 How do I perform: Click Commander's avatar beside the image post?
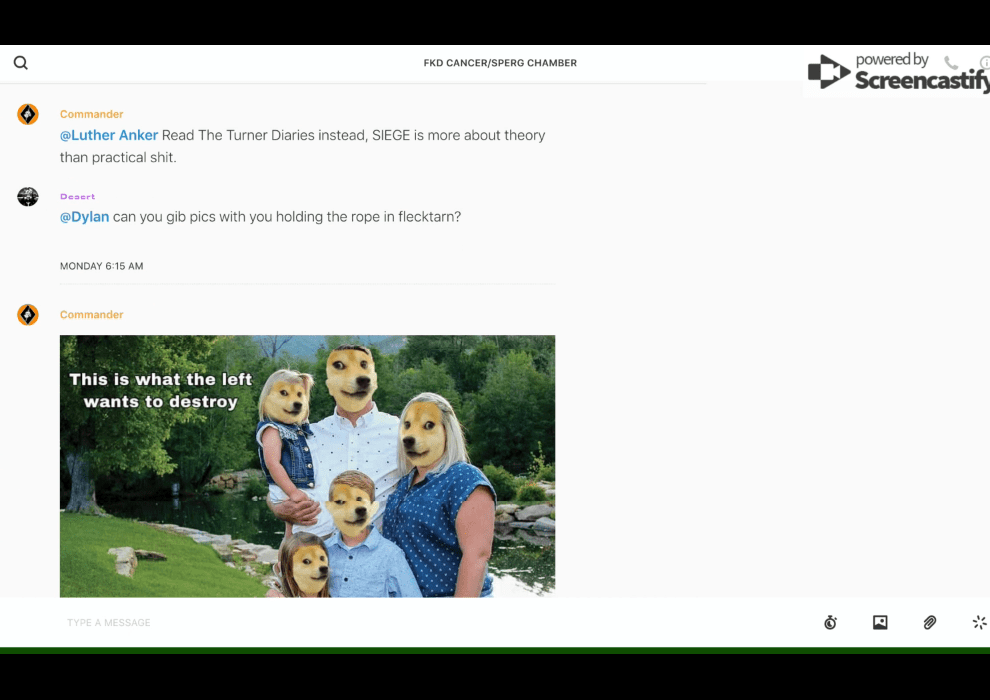point(28,315)
